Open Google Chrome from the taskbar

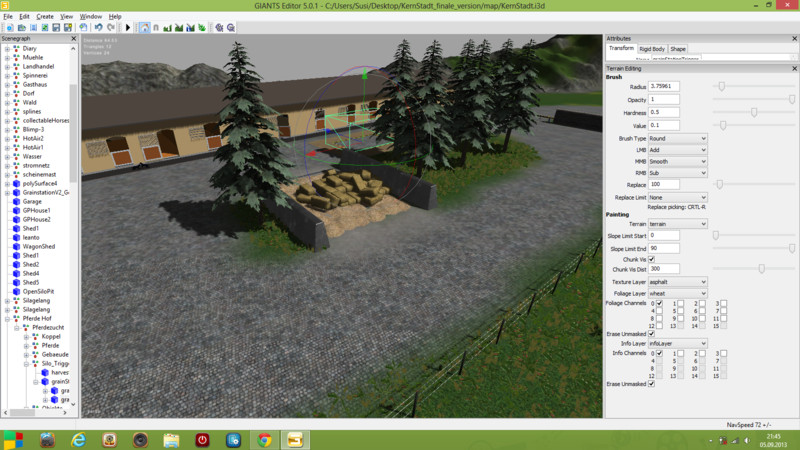pyautogui.click(x=264, y=438)
